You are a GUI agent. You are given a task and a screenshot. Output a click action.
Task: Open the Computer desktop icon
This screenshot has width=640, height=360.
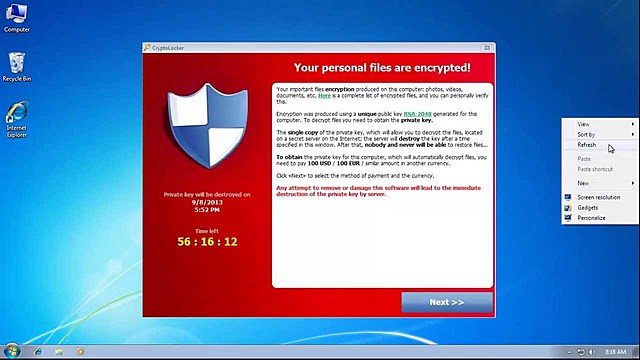(17, 18)
